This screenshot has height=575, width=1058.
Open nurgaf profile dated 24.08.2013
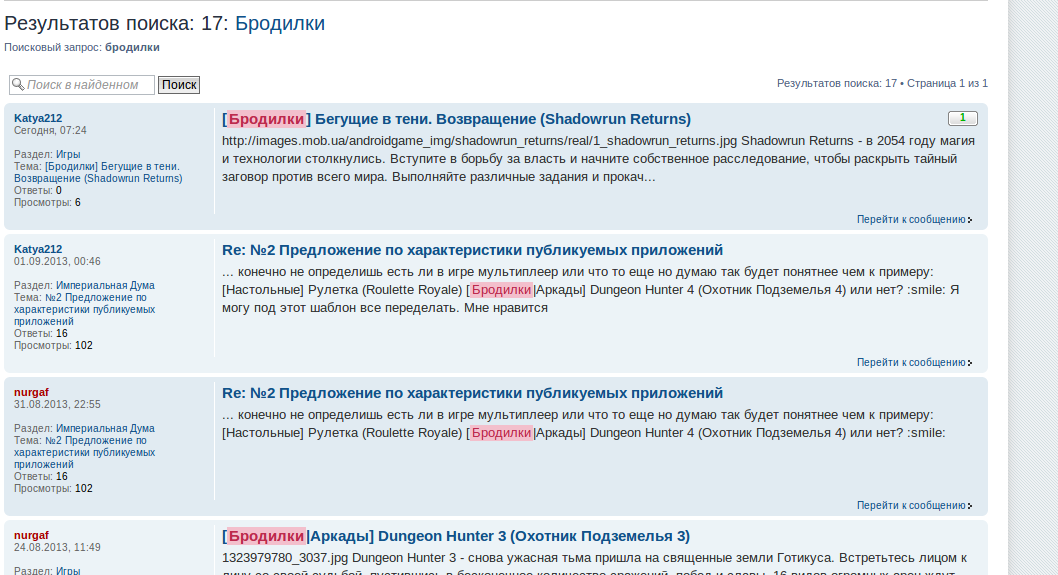pos(31,535)
